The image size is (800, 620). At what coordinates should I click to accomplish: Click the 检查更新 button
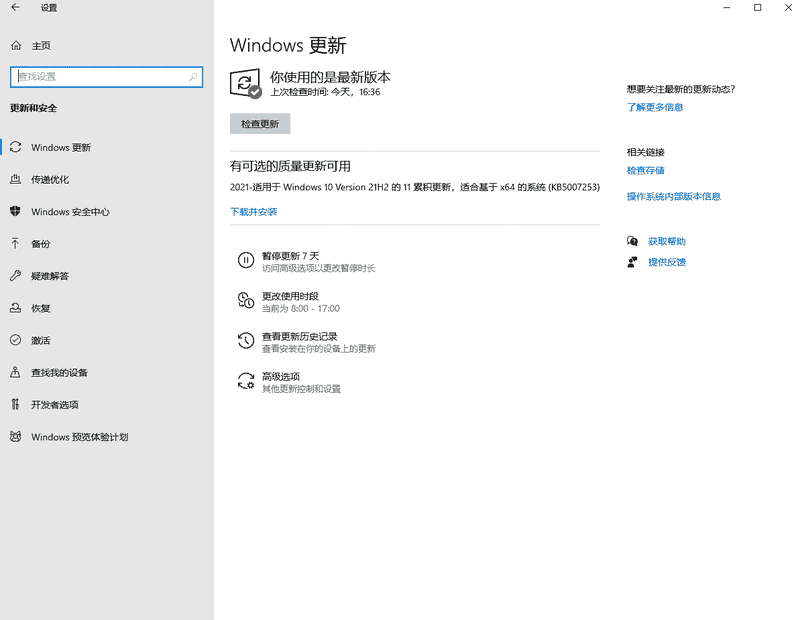click(x=260, y=123)
